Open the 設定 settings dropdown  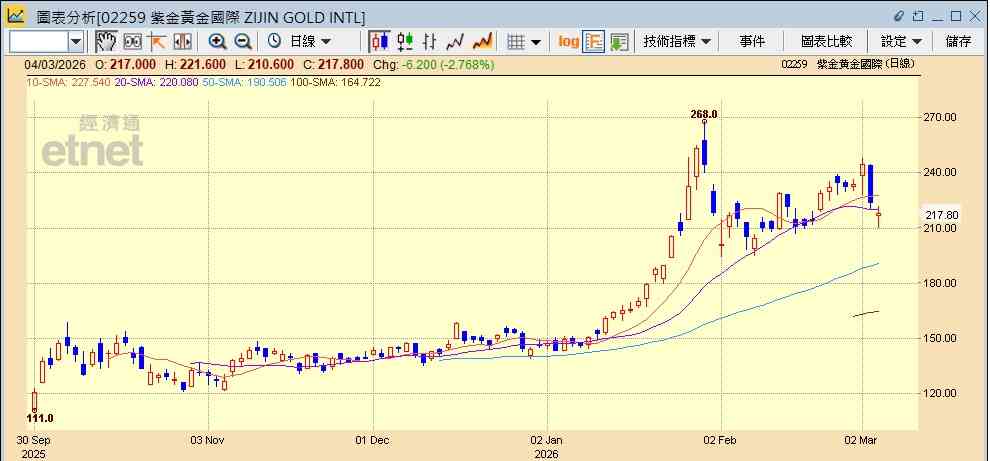click(x=901, y=42)
